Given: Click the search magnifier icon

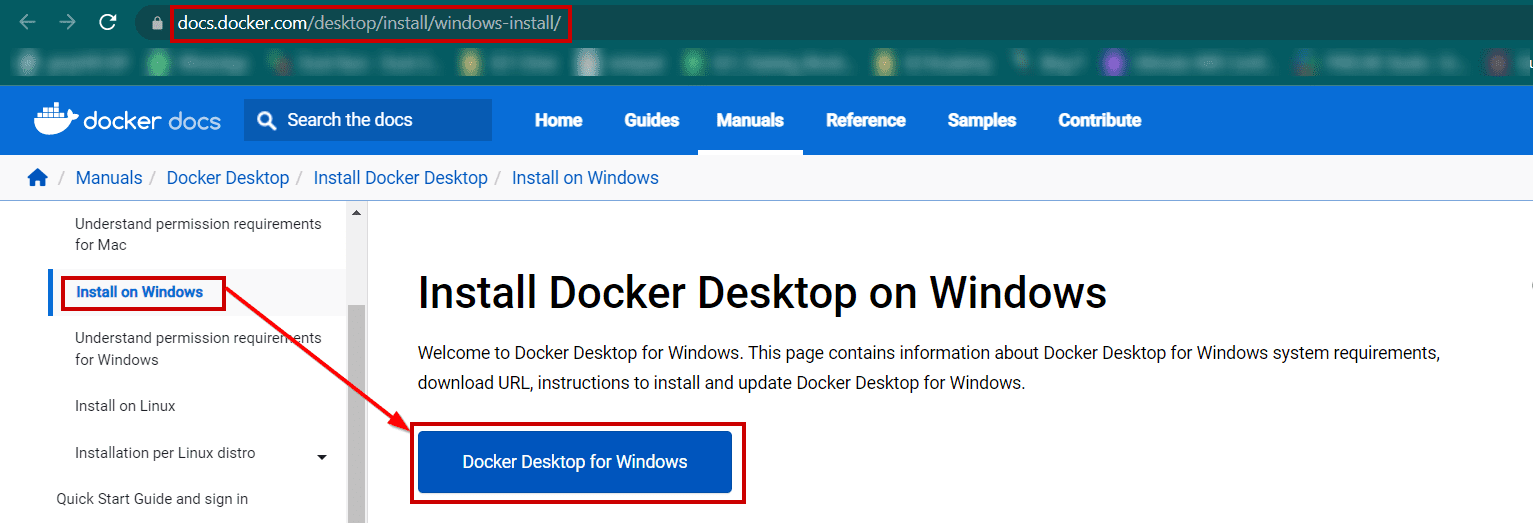Looking at the screenshot, I should (x=266, y=121).
